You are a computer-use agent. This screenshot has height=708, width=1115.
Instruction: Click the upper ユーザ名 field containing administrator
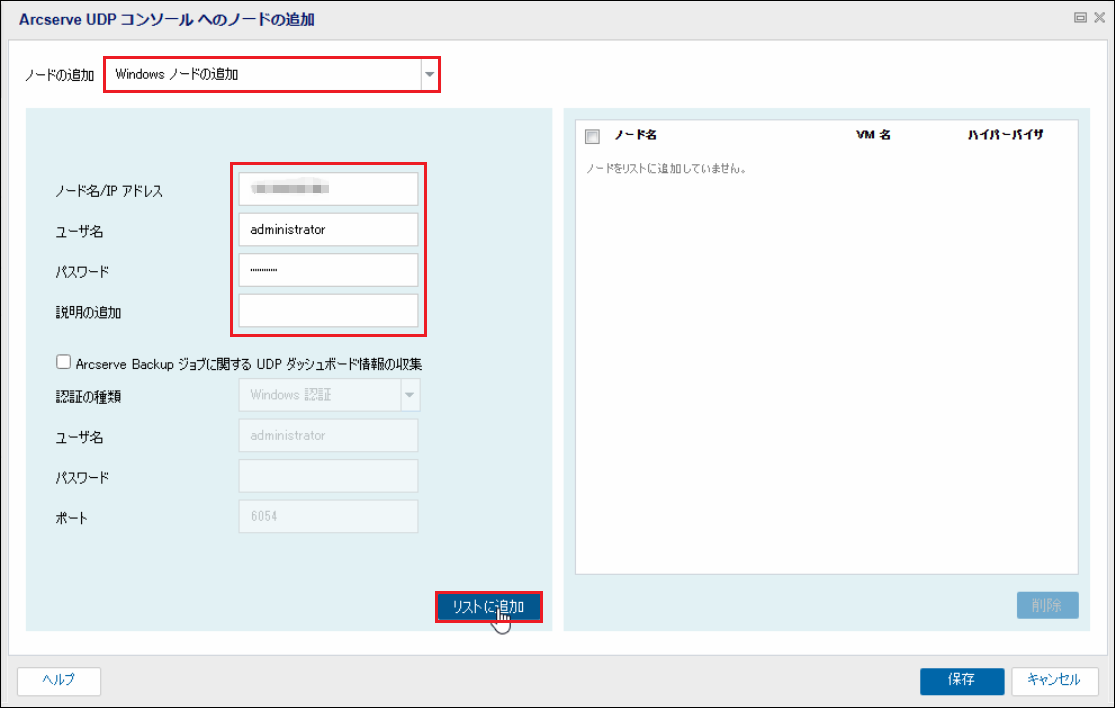(x=328, y=230)
